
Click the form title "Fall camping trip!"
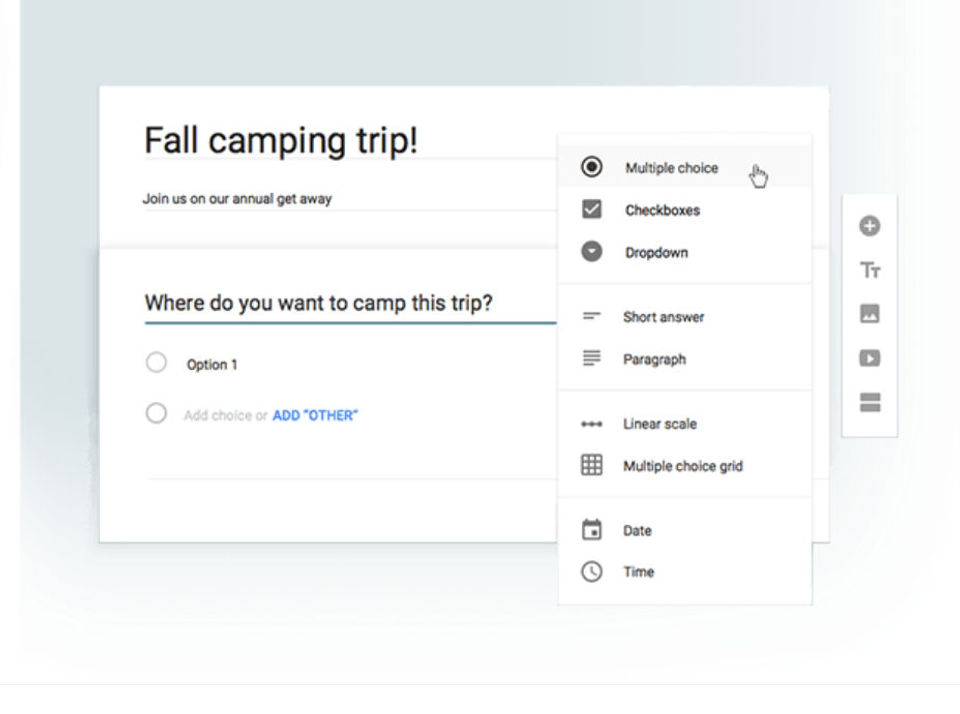281,141
